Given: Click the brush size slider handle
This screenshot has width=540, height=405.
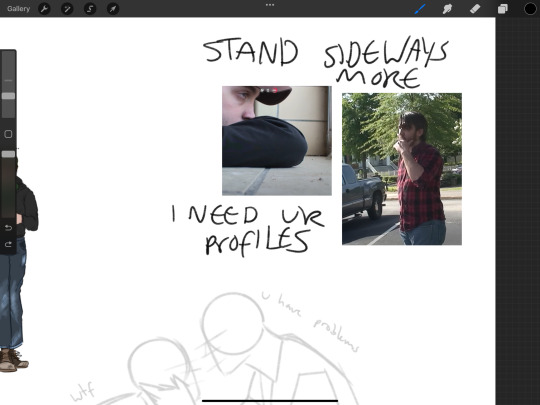Looking at the screenshot, I should [x=8, y=96].
